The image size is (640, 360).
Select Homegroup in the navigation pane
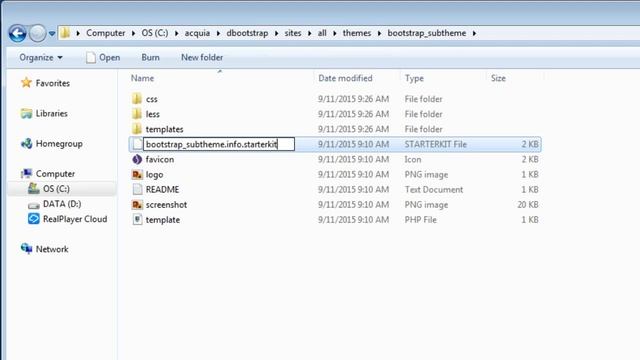click(x=59, y=144)
